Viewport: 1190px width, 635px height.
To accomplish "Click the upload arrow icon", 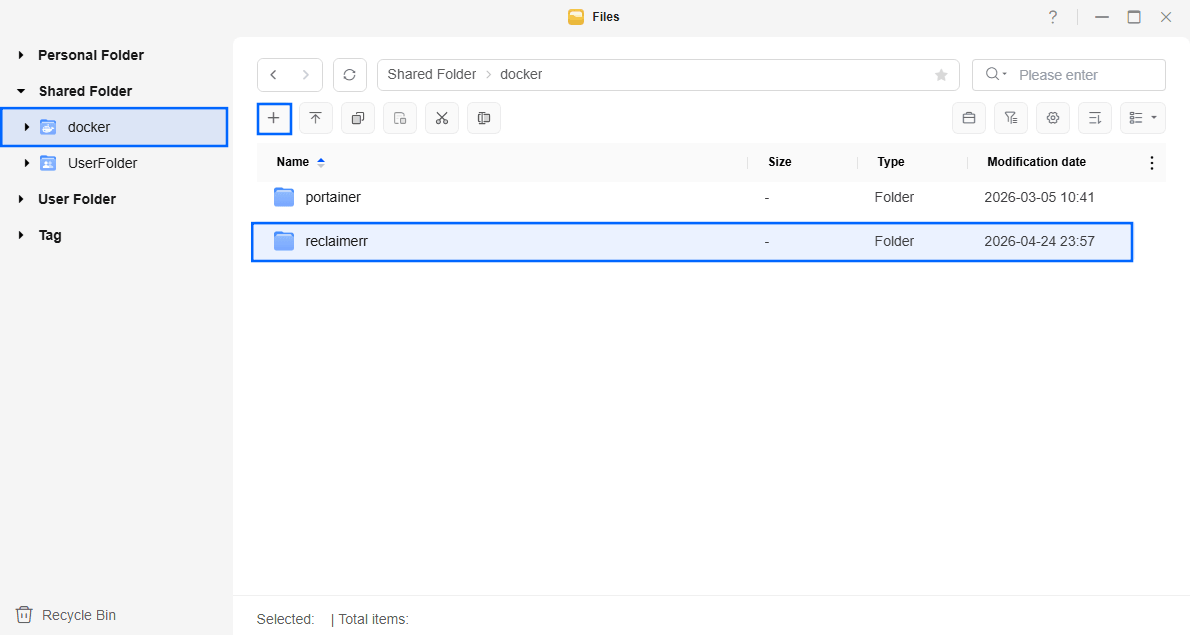I will pos(315,118).
